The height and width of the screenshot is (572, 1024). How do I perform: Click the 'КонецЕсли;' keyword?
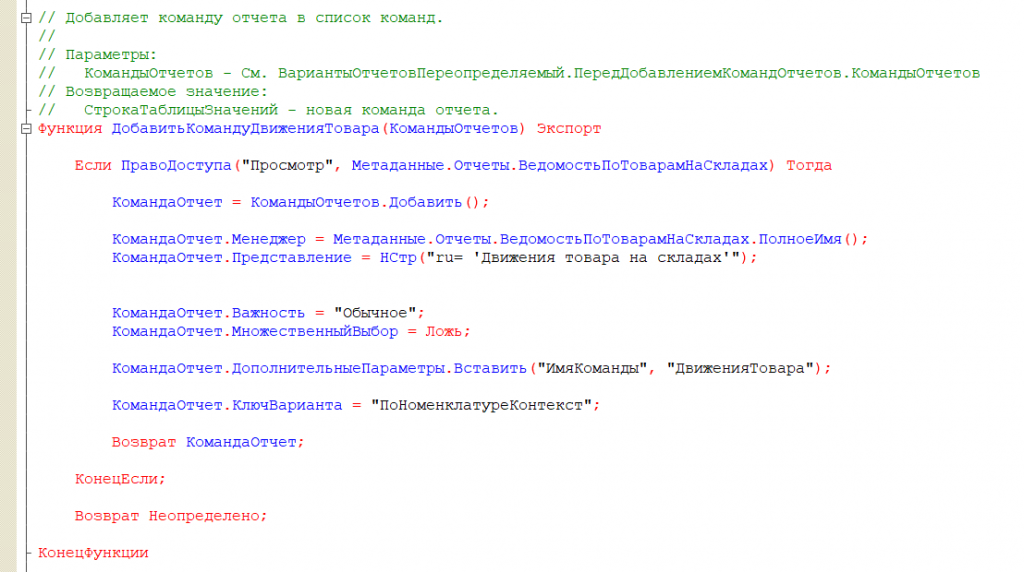[120, 479]
